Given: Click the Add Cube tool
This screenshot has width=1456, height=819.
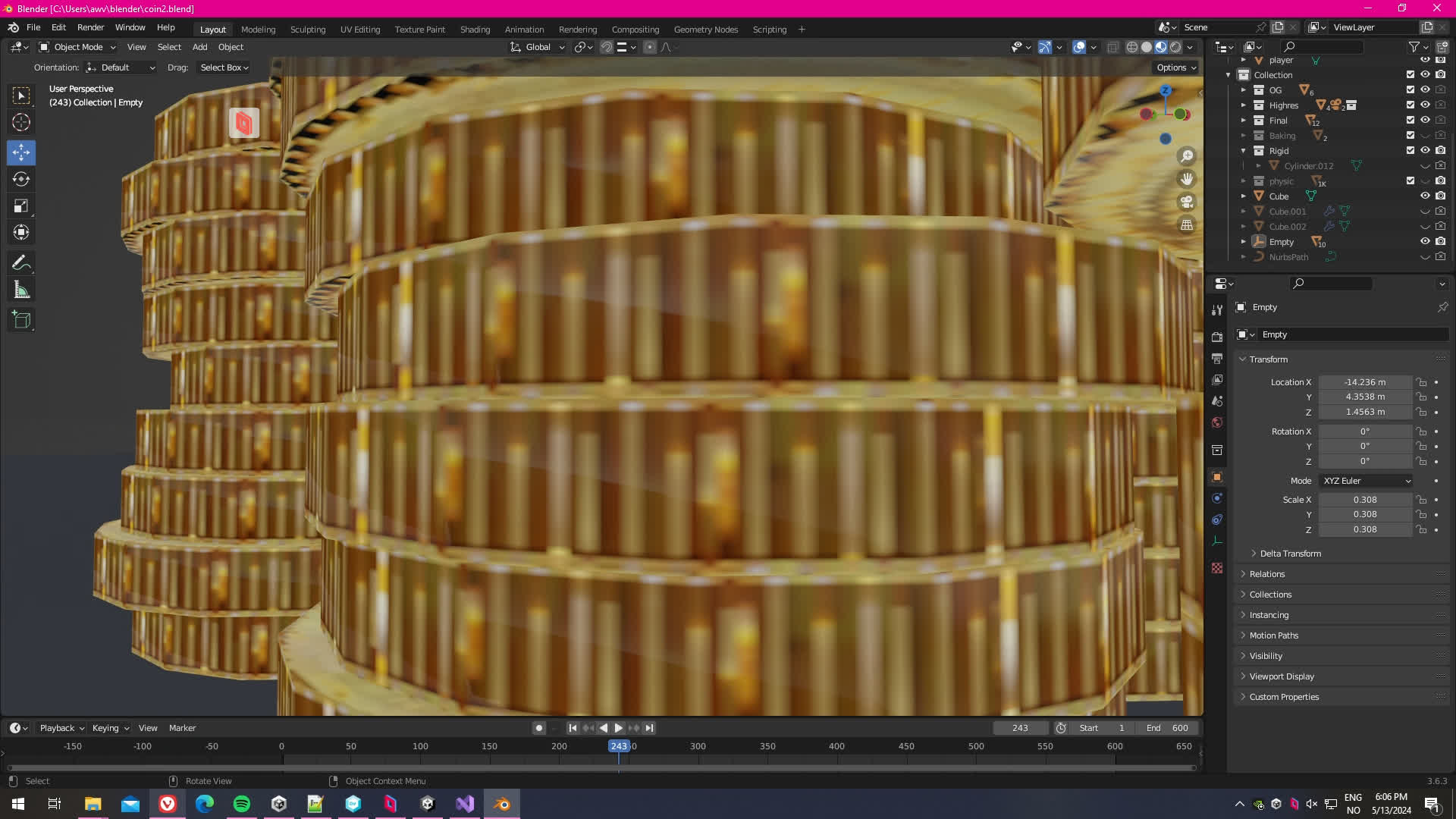Looking at the screenshot, I should (x=21, y=320).
